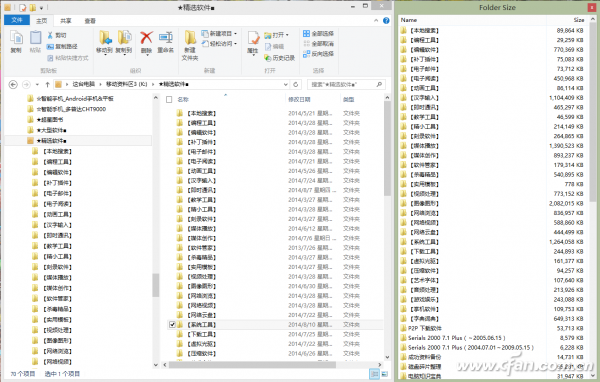Sort by the 类型 (Type) column header

point(349,100)
